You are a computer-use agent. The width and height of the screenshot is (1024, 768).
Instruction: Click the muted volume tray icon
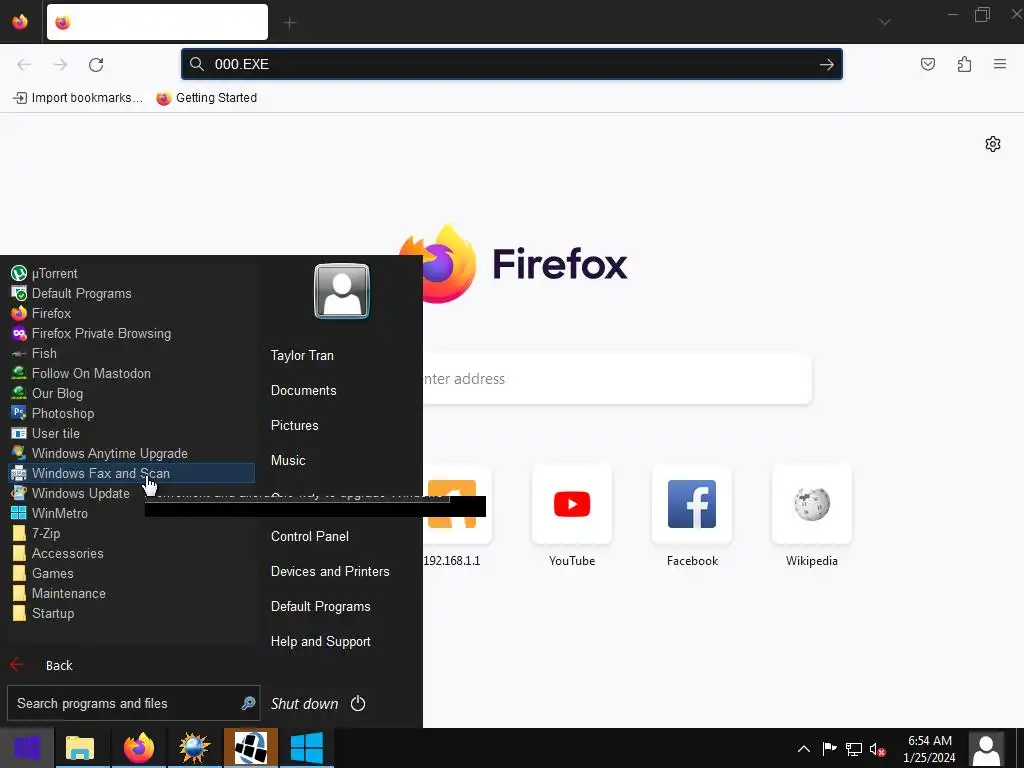[876, 750]
